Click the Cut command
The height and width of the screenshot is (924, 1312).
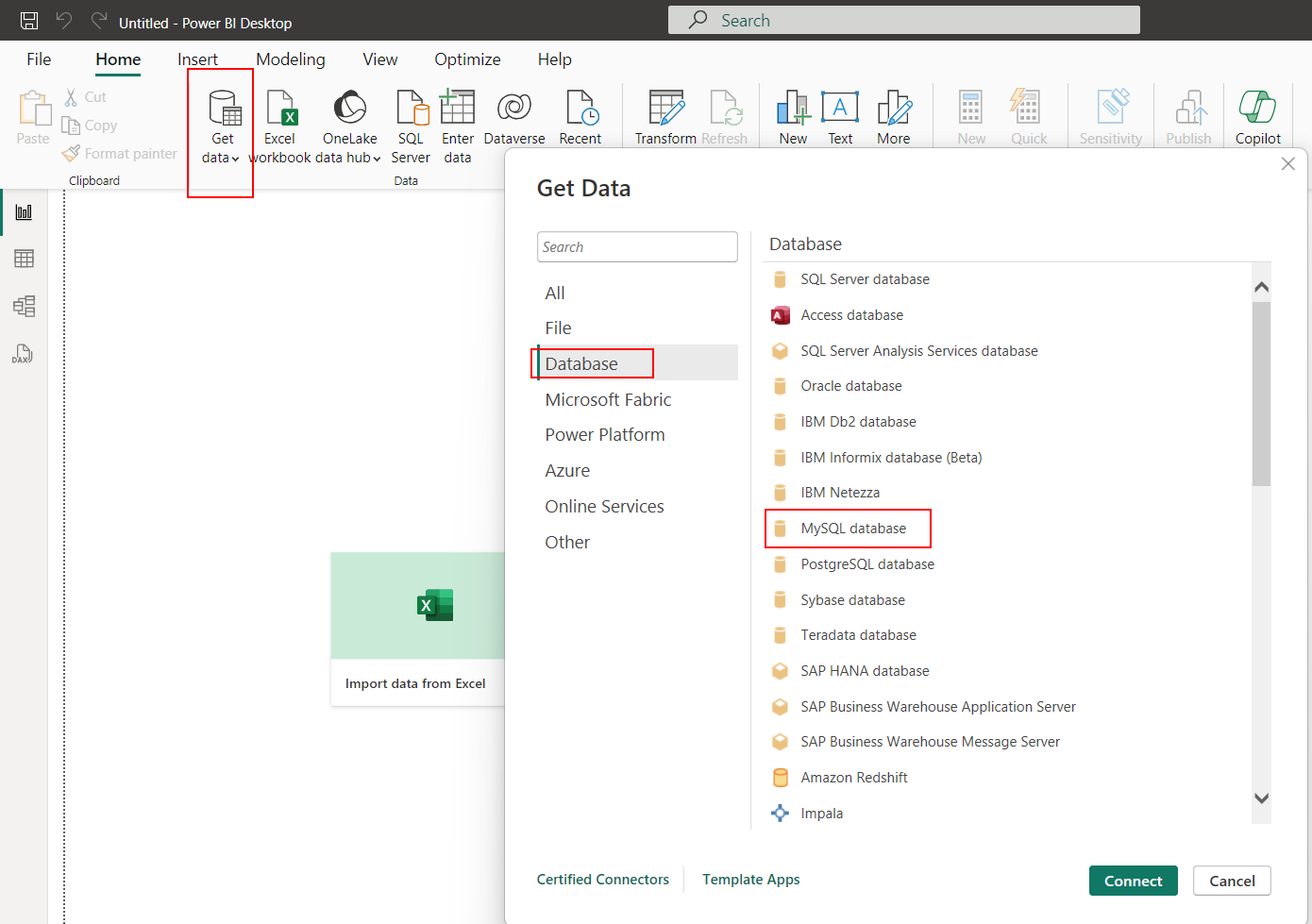pyautogui.click(x=85, y=97)
